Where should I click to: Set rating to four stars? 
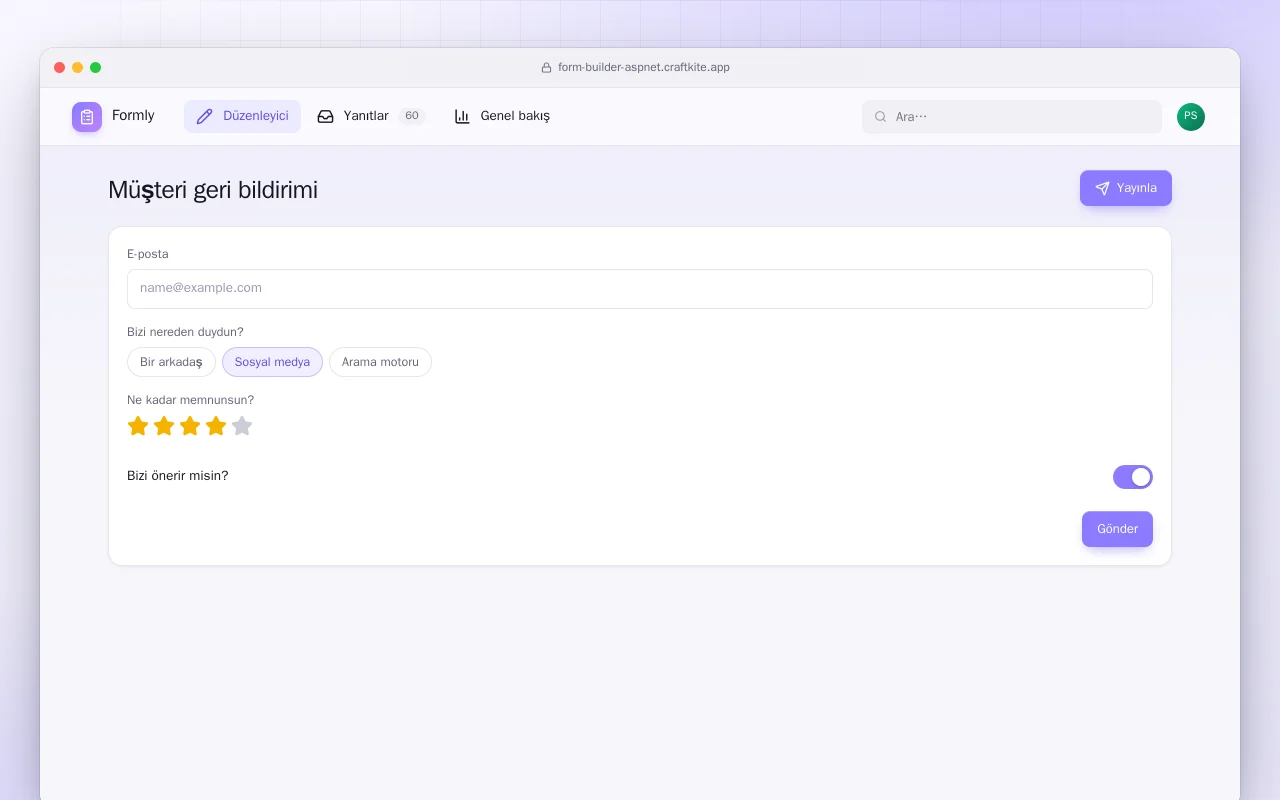(x=216, y=426)
